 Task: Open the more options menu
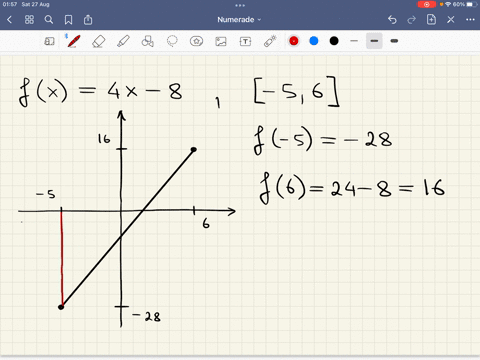[470, 20]
